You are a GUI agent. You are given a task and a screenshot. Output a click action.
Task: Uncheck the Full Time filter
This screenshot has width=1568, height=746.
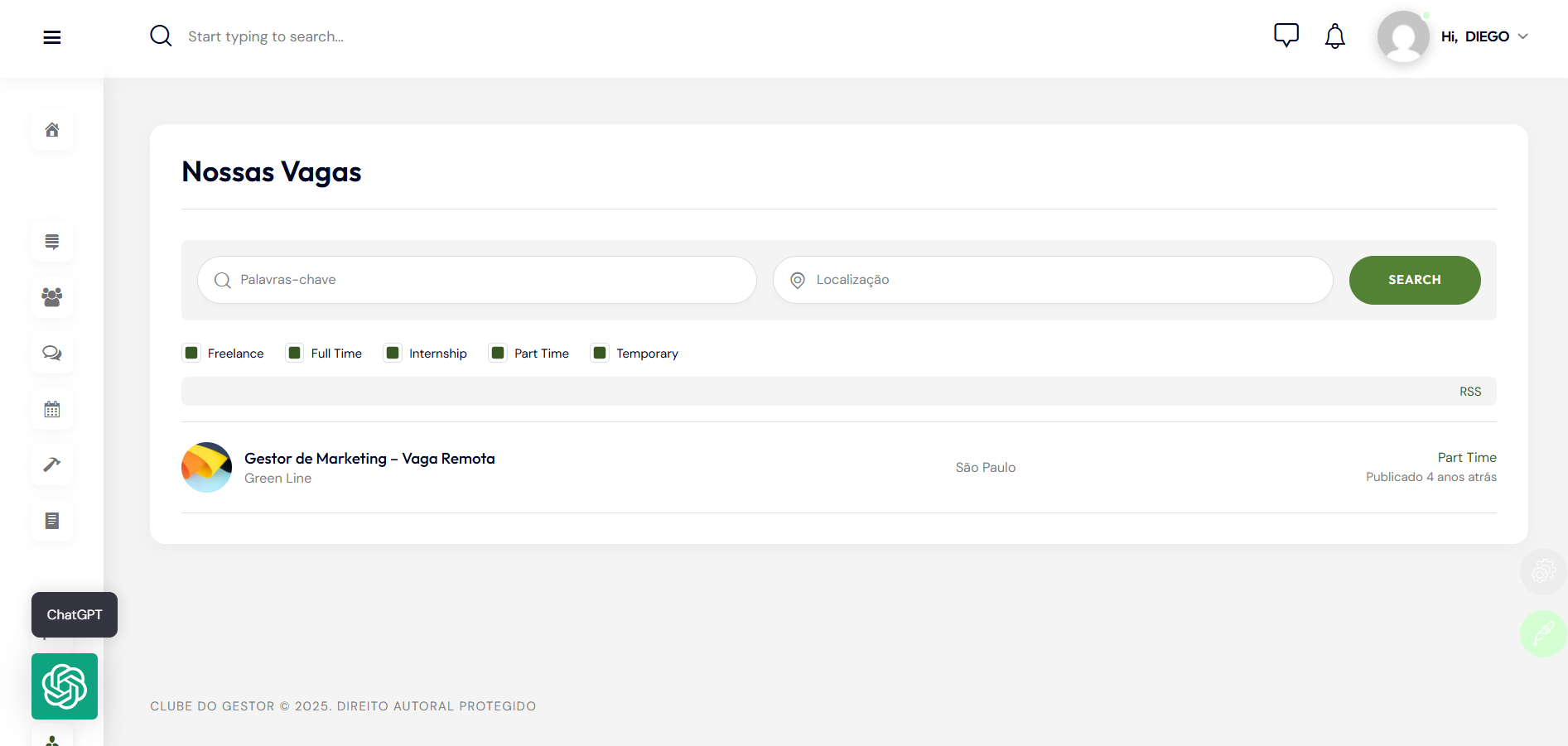pos(295,354)
